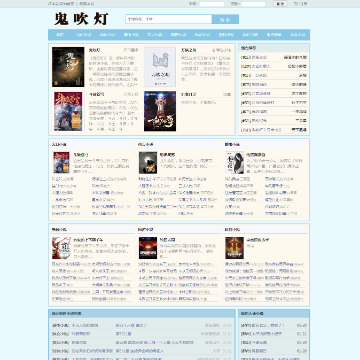Open the red-titled fantasy cover in featured section
The image size is (360, 360).
coord(68,111)
